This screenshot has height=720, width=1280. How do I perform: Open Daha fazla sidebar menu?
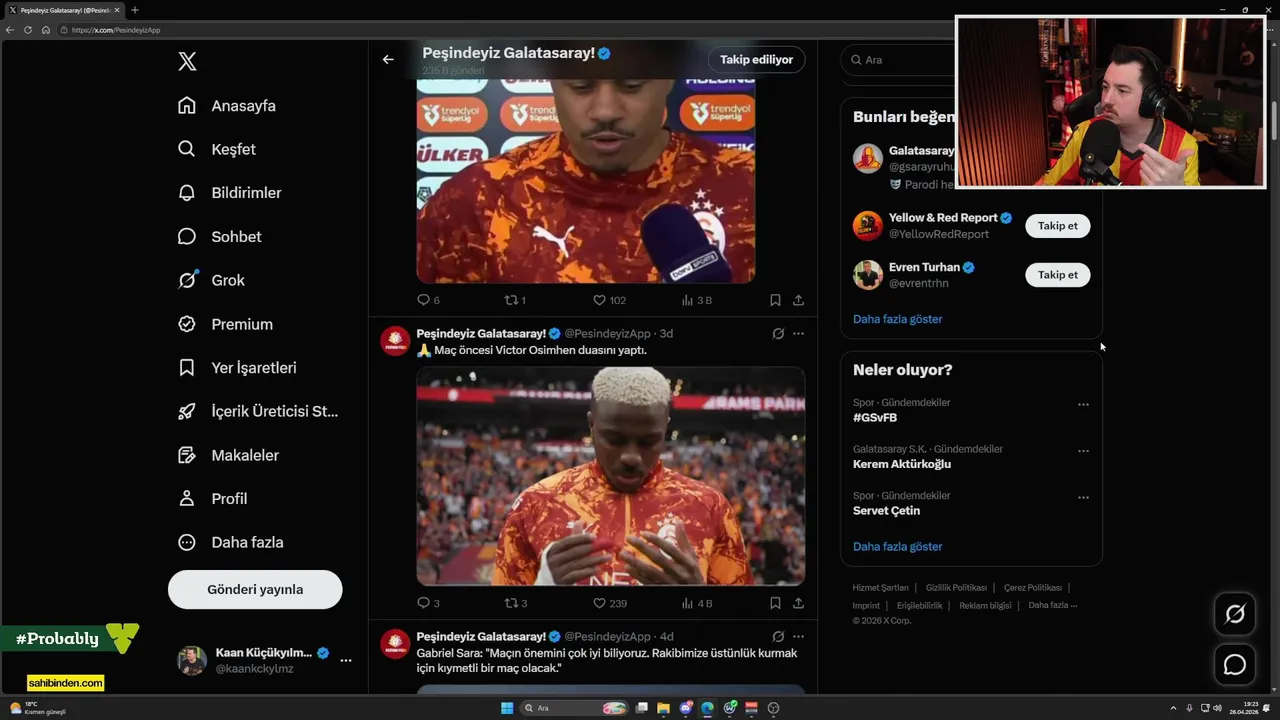(x=231, y=542)
